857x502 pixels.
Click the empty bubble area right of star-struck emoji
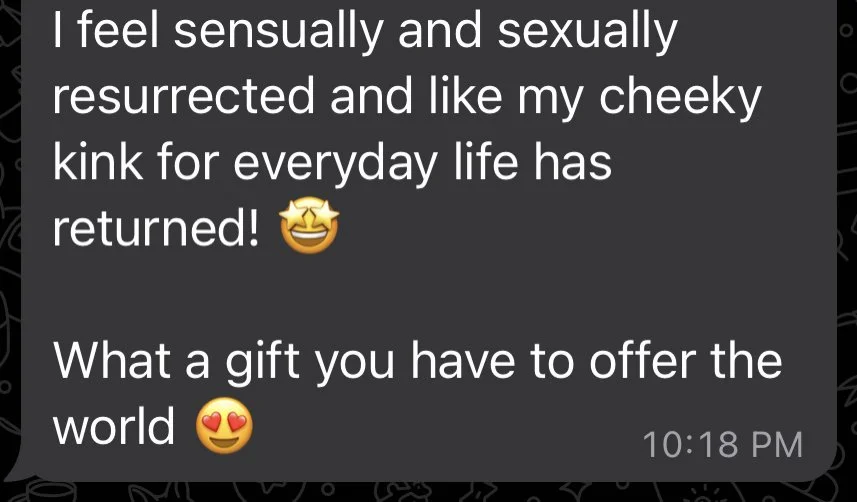574,225
